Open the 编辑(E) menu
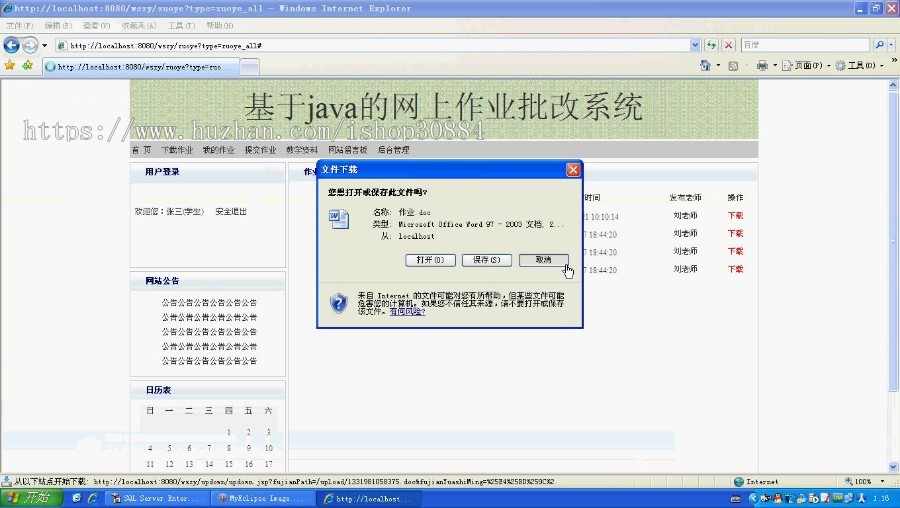 [x=59, y=26]
